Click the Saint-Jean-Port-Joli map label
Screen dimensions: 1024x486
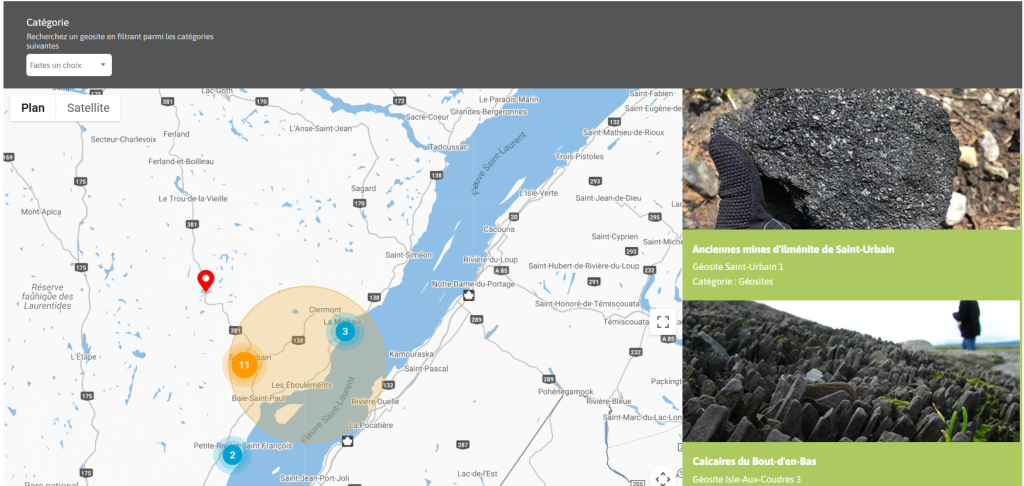(317, 478)
